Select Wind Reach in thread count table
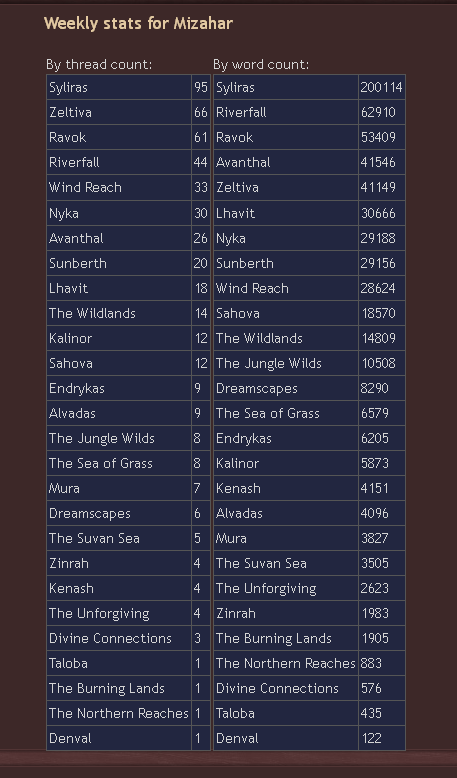The height and width of the screenshot is (778, 457). [85, 188]
